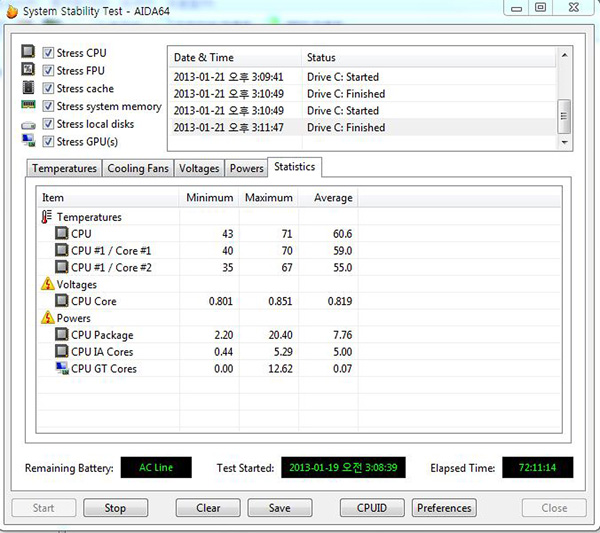Click the Date & Time column header
600x533 pixels.
pyautogui.click(x=235, y=57)
